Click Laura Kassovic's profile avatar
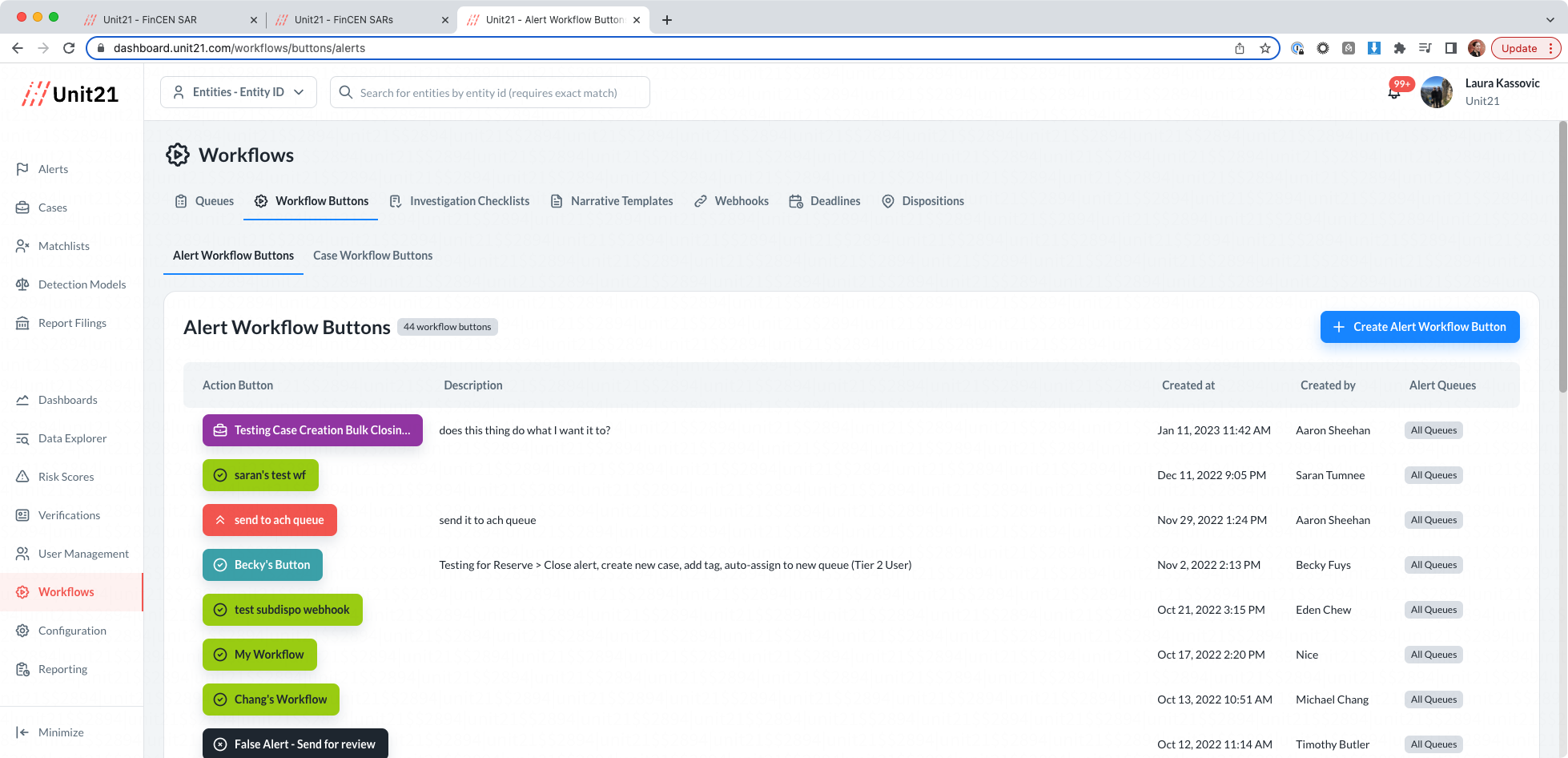The image size is (1568, 758). 1437,92
